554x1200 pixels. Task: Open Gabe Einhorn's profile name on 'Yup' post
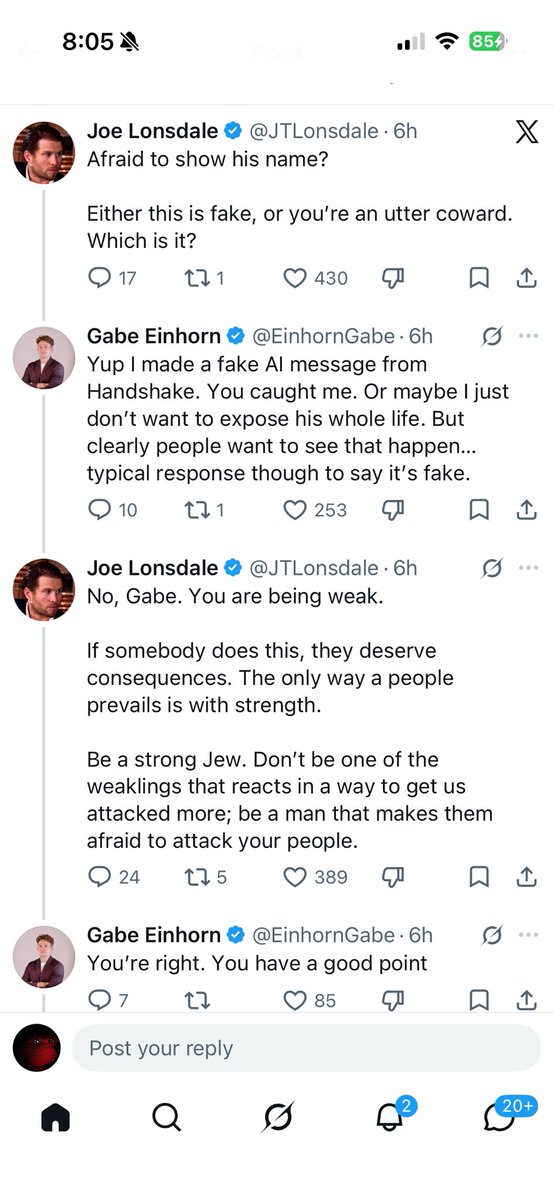154,336
